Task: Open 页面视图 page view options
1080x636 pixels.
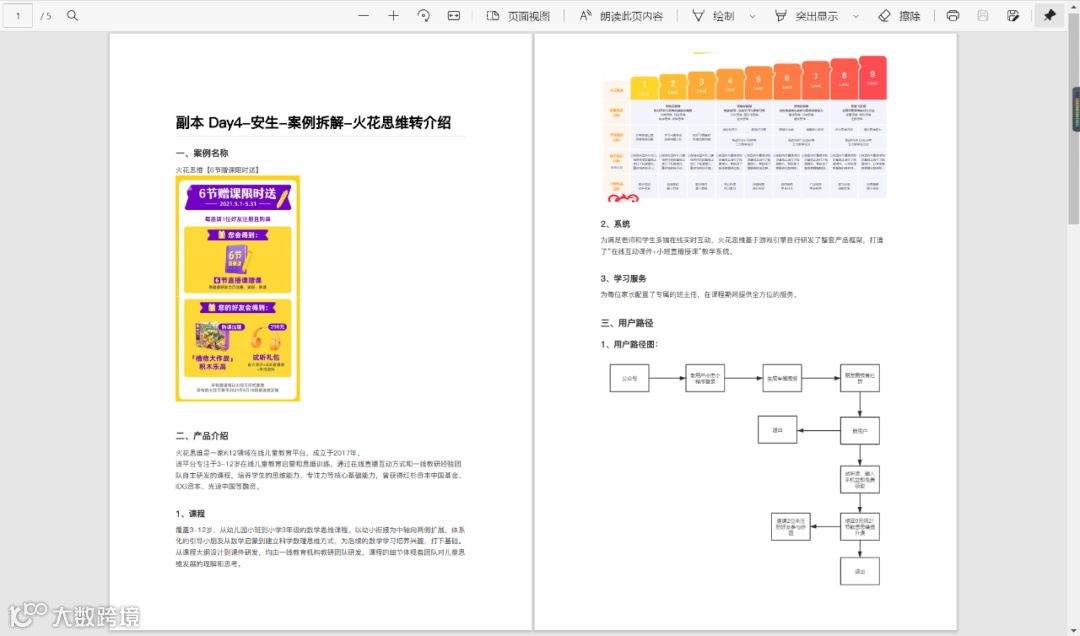Action: pyautogui.click(x=518, y=15)
